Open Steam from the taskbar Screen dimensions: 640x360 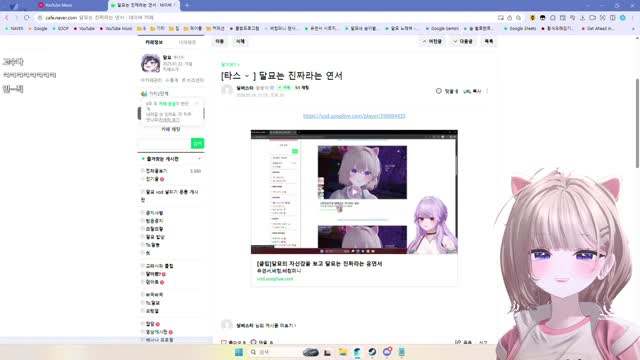[x=372, y=352]
